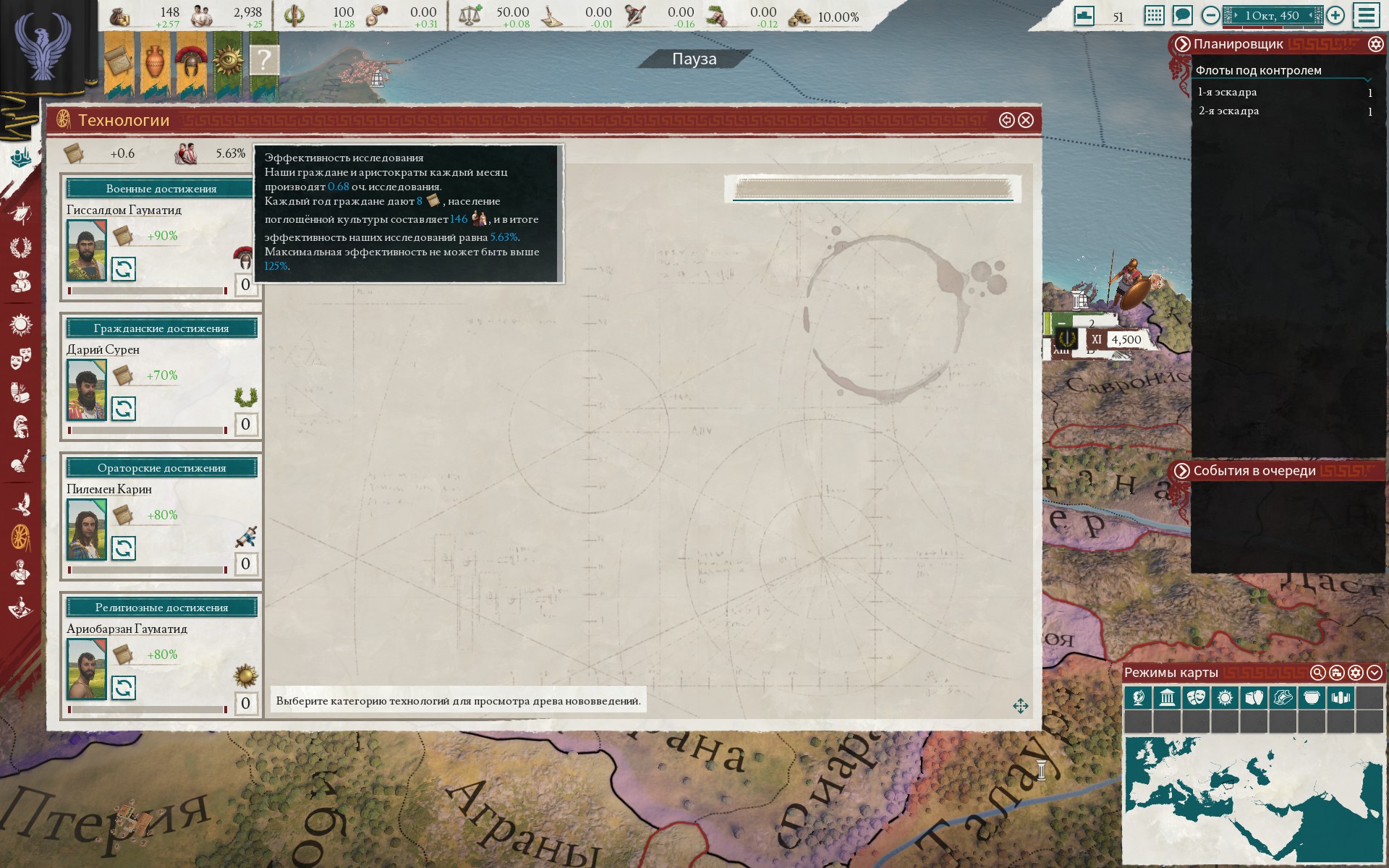Increase game speed with plus button

1335,15
